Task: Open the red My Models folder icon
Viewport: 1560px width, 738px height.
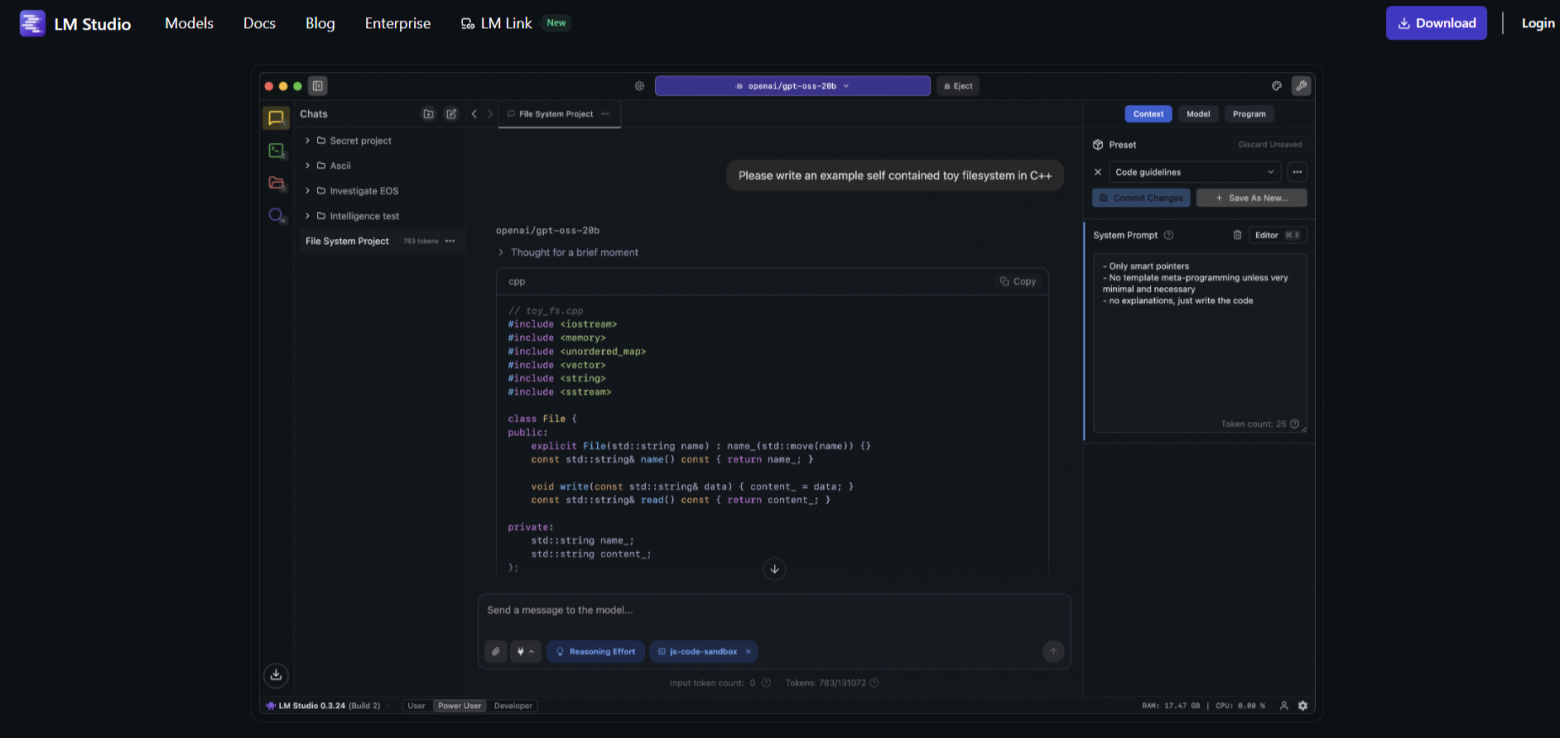Action: [276, 183]
